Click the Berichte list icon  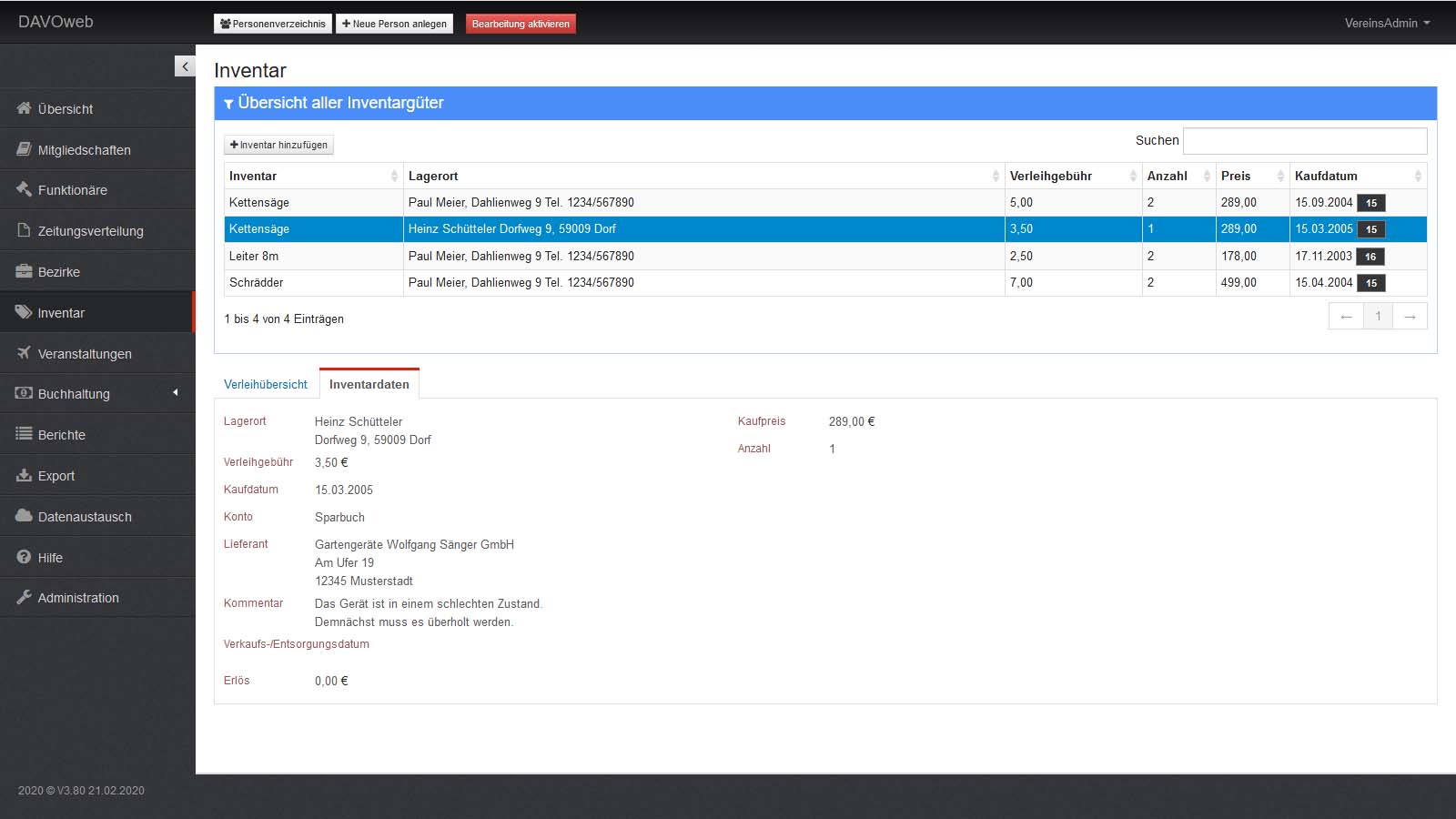point(24,434)
